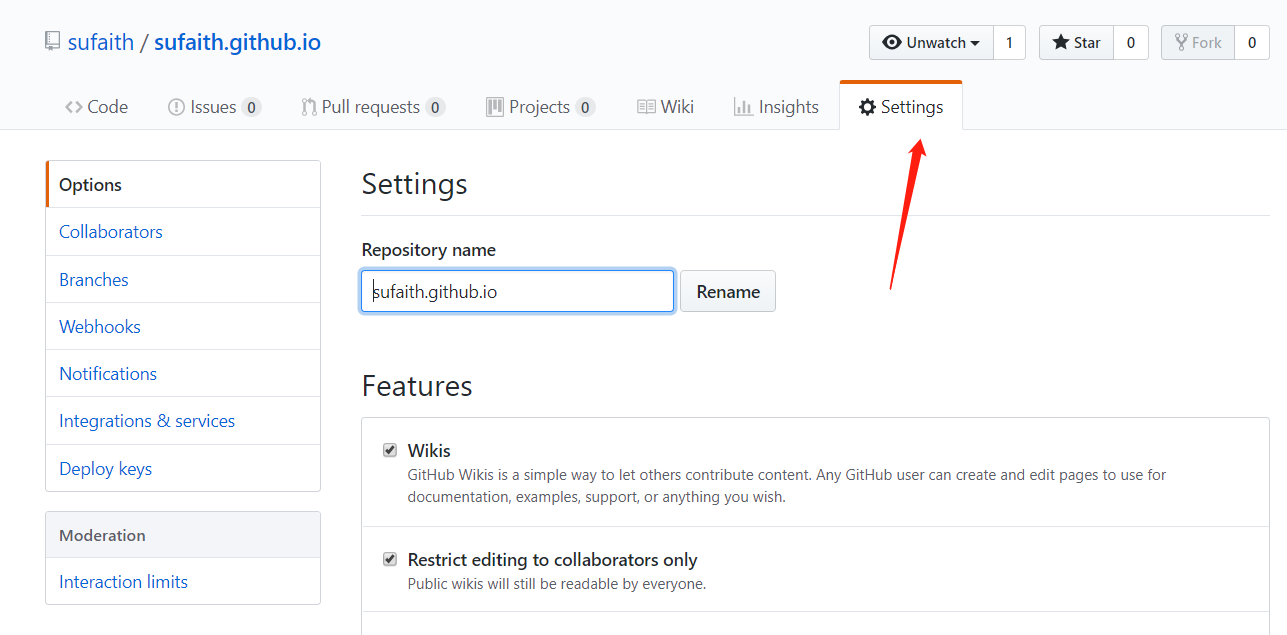Image resolution: width=1287 pixels, height=635 pixels.
Task: Click the Rename button
Action: click(728, 292)
